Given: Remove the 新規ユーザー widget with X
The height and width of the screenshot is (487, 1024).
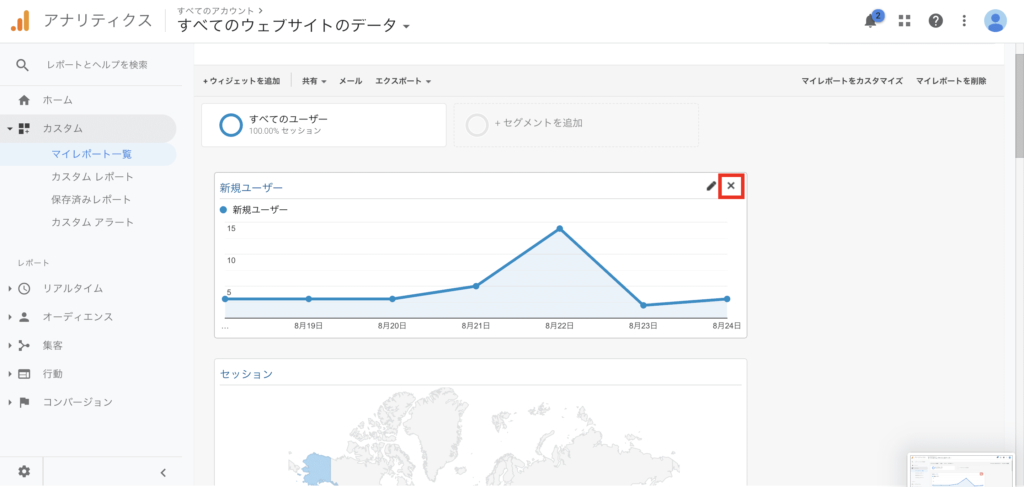Looking at the screenshot, I should [x=731, y=186].
